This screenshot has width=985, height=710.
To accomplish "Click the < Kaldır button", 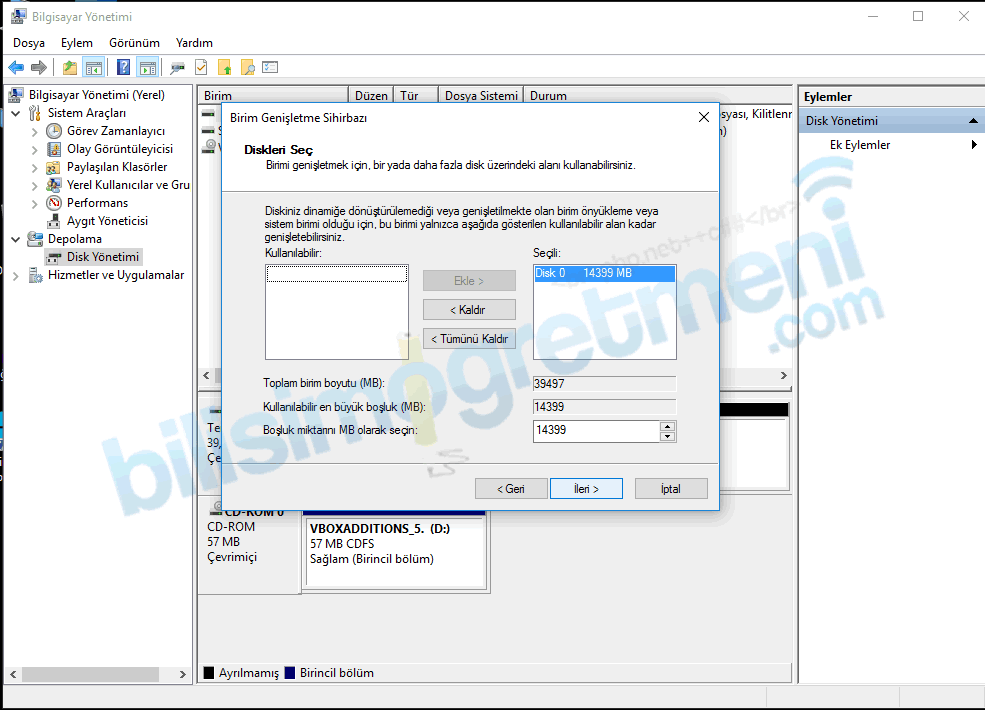I will [x=468, y=310].
